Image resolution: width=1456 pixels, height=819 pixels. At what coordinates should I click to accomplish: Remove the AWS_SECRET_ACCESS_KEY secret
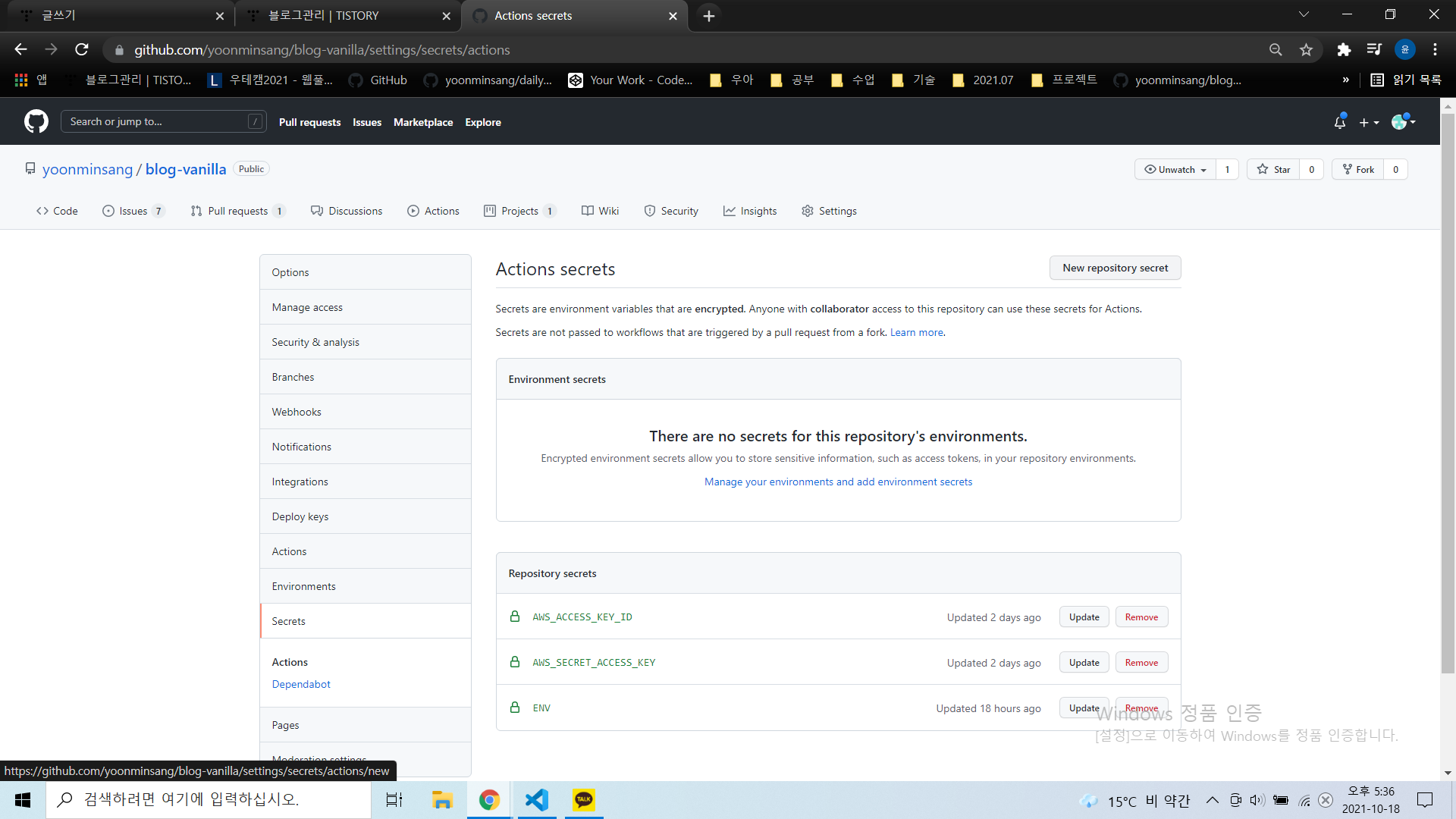click(x=1141, y=663)
